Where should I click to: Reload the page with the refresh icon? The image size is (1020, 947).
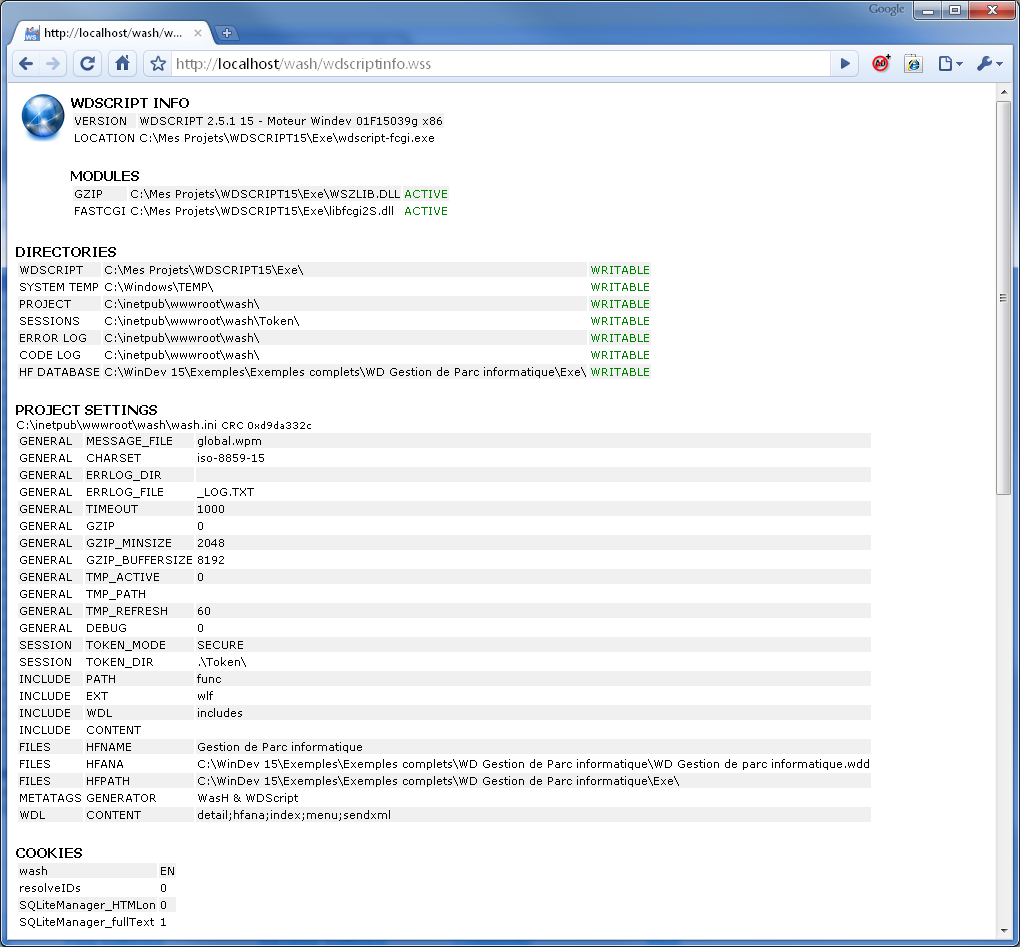tap(88, 64)
